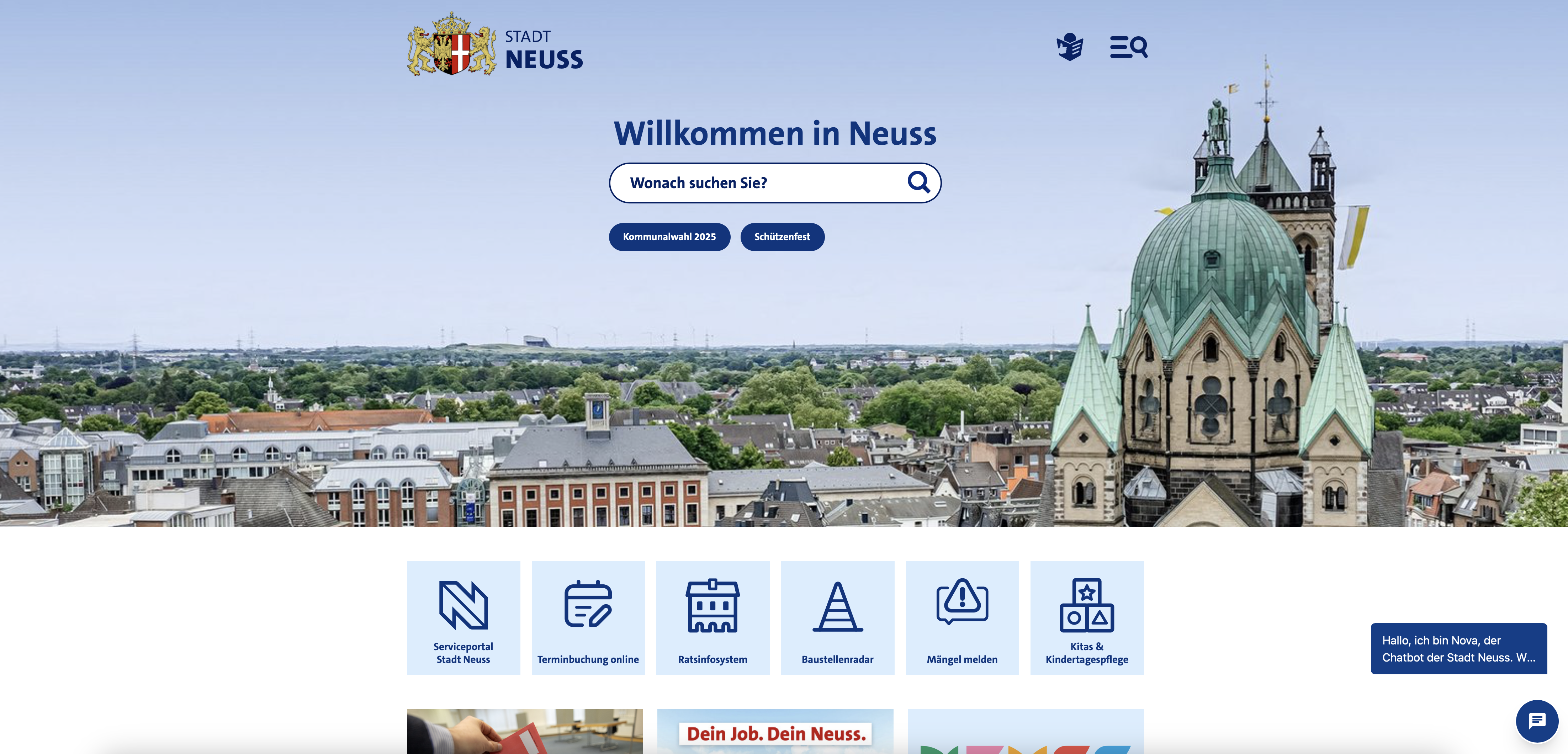Open the Mängel melden warning tile
1568x754 pixels.
click(x=962, y=618)
